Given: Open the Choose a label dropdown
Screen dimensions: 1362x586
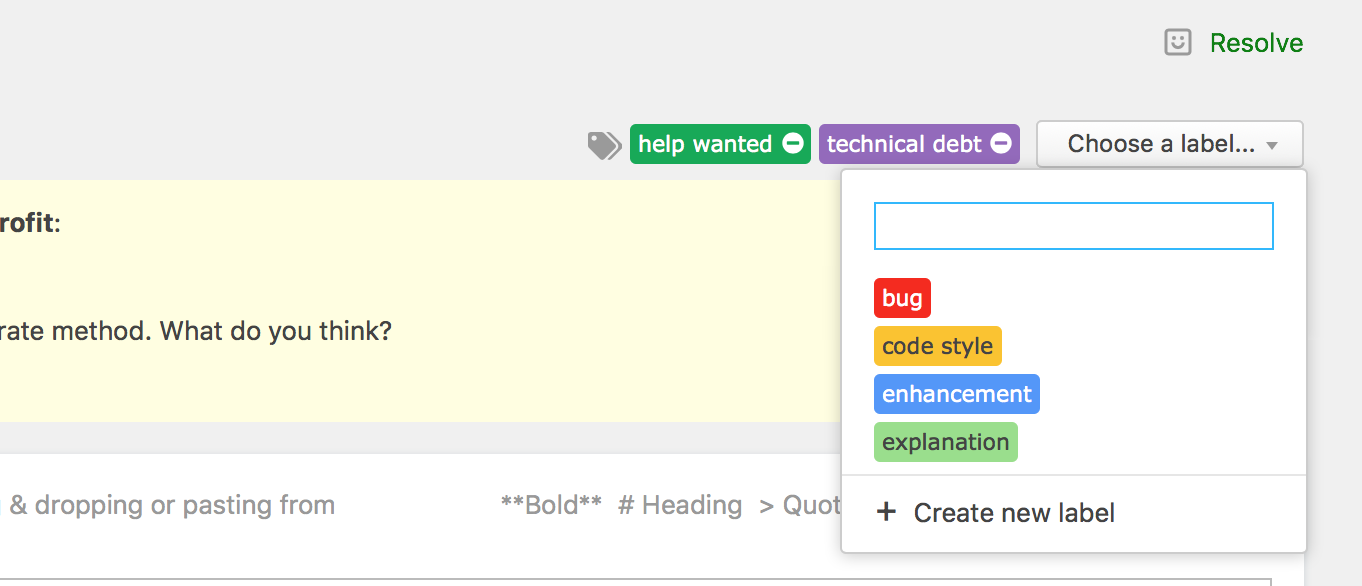Looking at the screenshot, I should point(1170,144).
